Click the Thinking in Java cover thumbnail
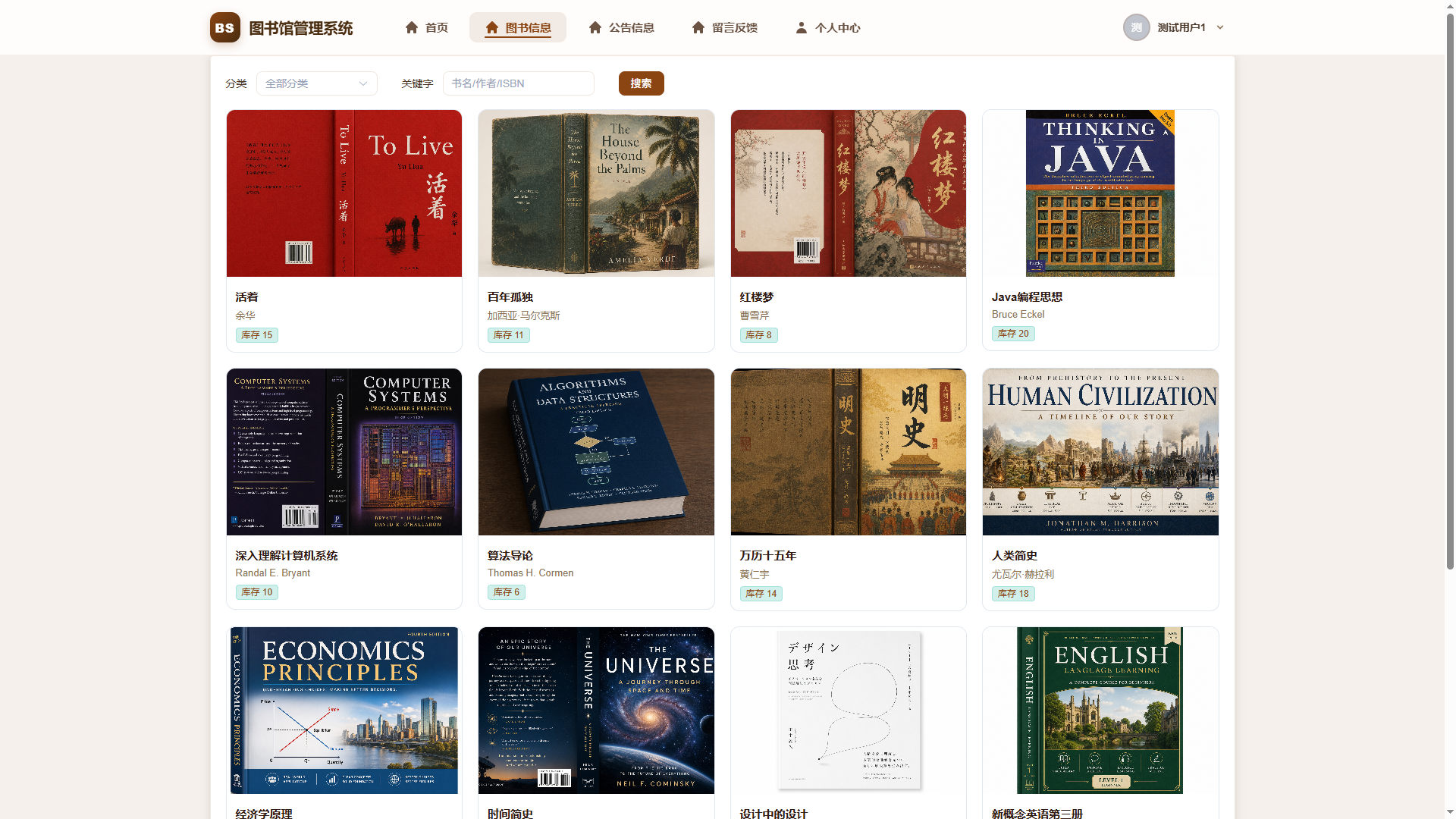This screenshot has width=1456, height=819. 1100,193
